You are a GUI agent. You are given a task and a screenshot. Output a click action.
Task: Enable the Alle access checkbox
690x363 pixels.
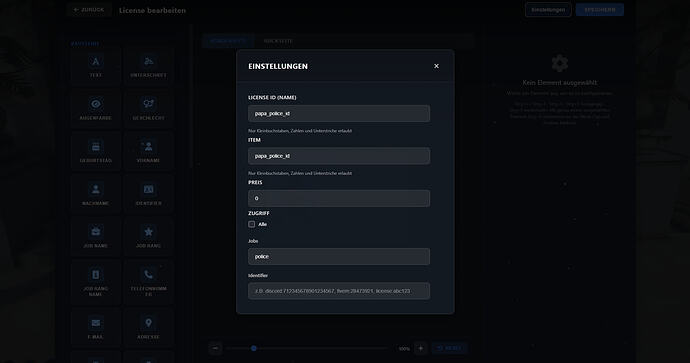point(252,224)
